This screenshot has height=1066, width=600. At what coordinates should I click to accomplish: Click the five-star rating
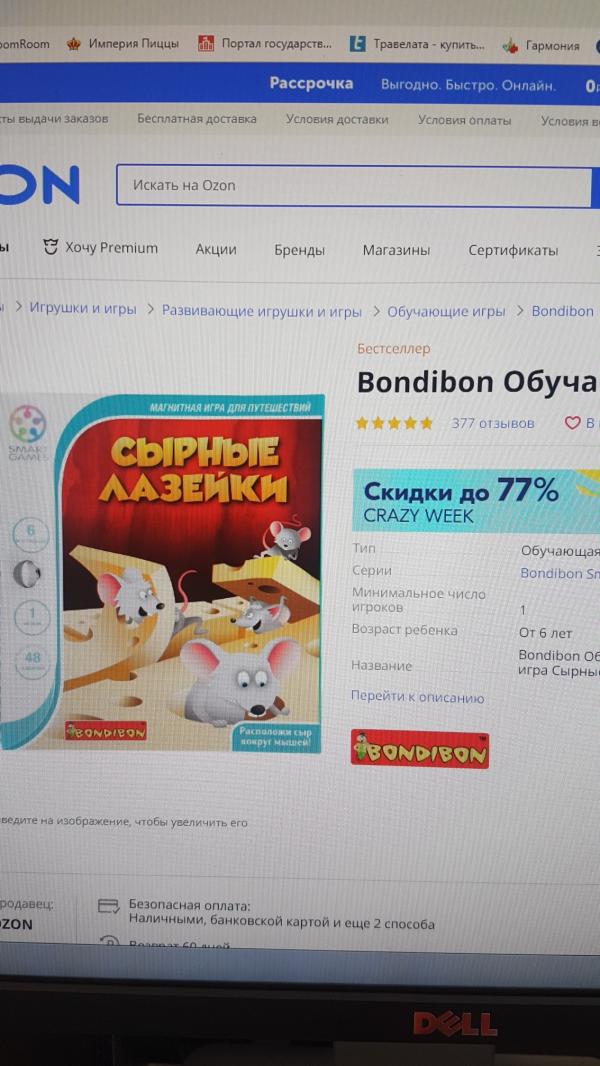[x=394, y=423]
